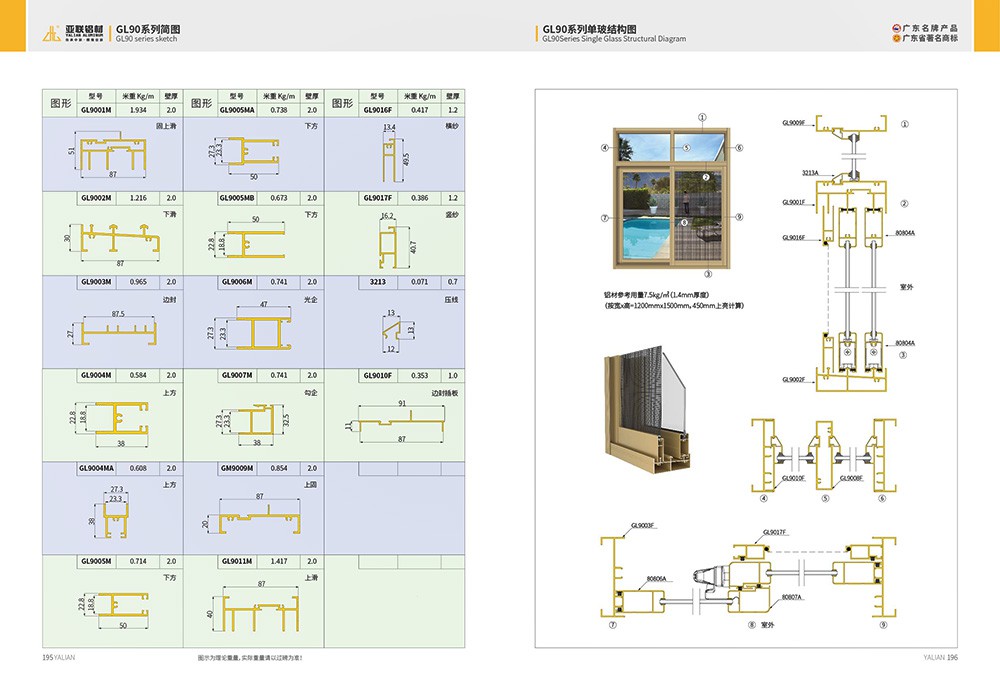The image size is (1000, 683).
Task: Click the 广东省著名商标 badge icon
Action: [897, 38]
